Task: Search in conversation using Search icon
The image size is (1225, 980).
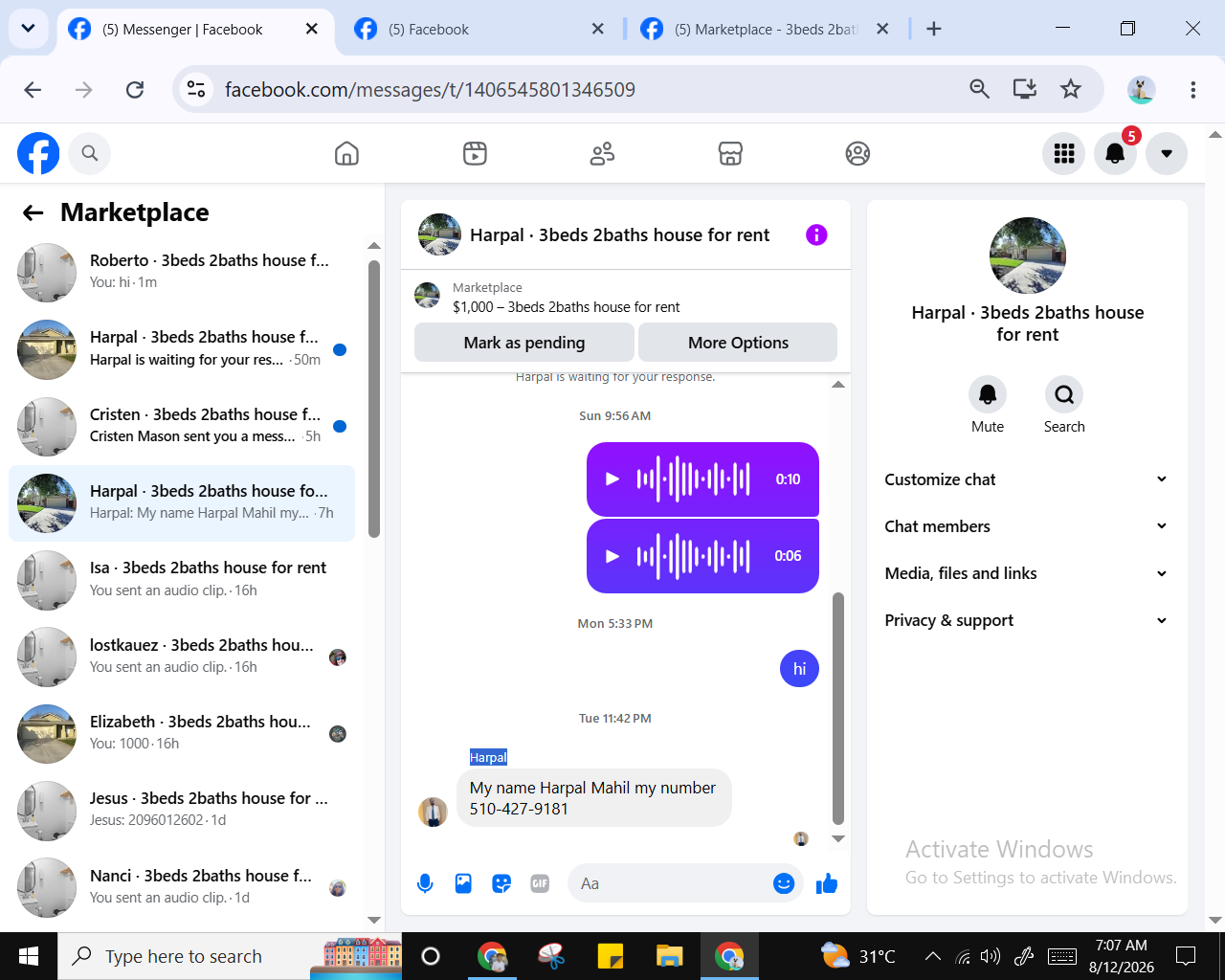Action: [1064, 394]
